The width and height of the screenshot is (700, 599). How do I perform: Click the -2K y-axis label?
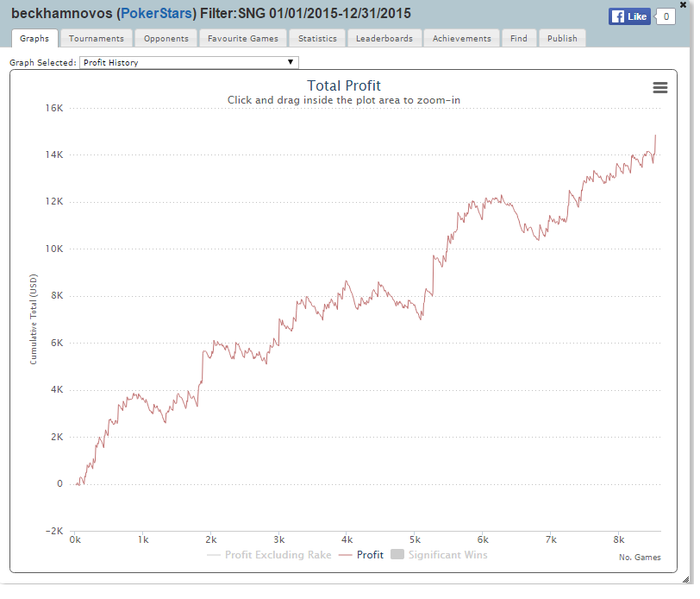(x=54, y=531)
